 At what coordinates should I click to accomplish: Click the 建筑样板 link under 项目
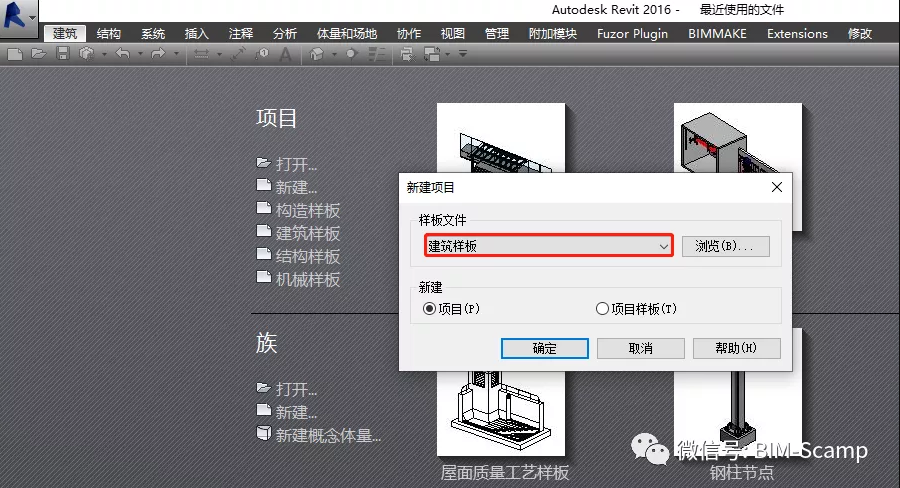(308, 233)
